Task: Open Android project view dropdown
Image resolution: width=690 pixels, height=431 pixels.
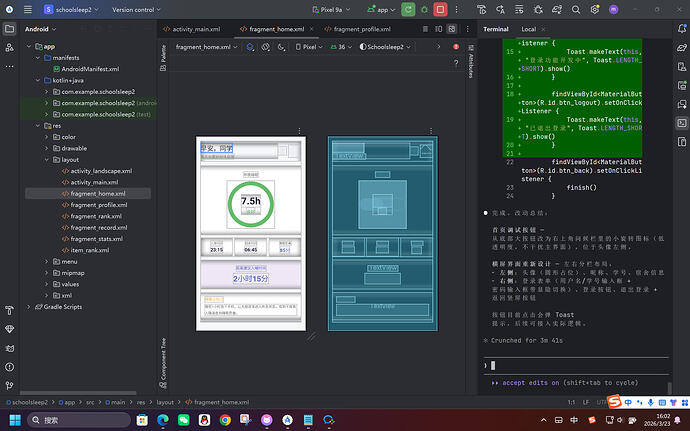Action: click(40, 29)
